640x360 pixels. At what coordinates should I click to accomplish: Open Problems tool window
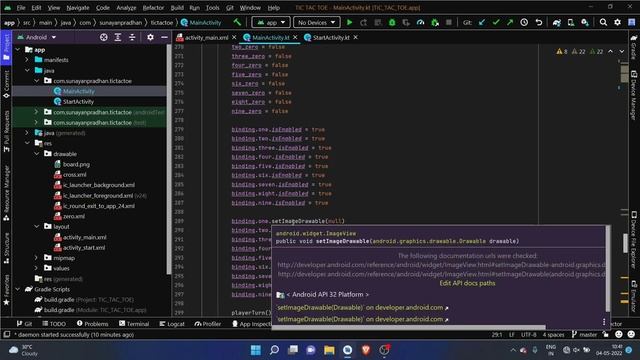pyautogui.click(x=93, y=324)
